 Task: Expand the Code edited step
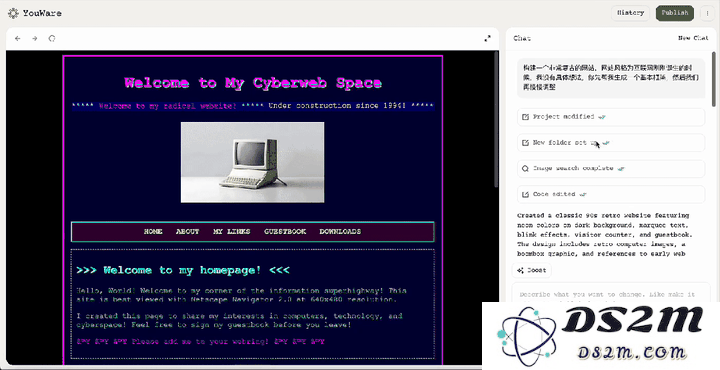[x=611, y=194]
